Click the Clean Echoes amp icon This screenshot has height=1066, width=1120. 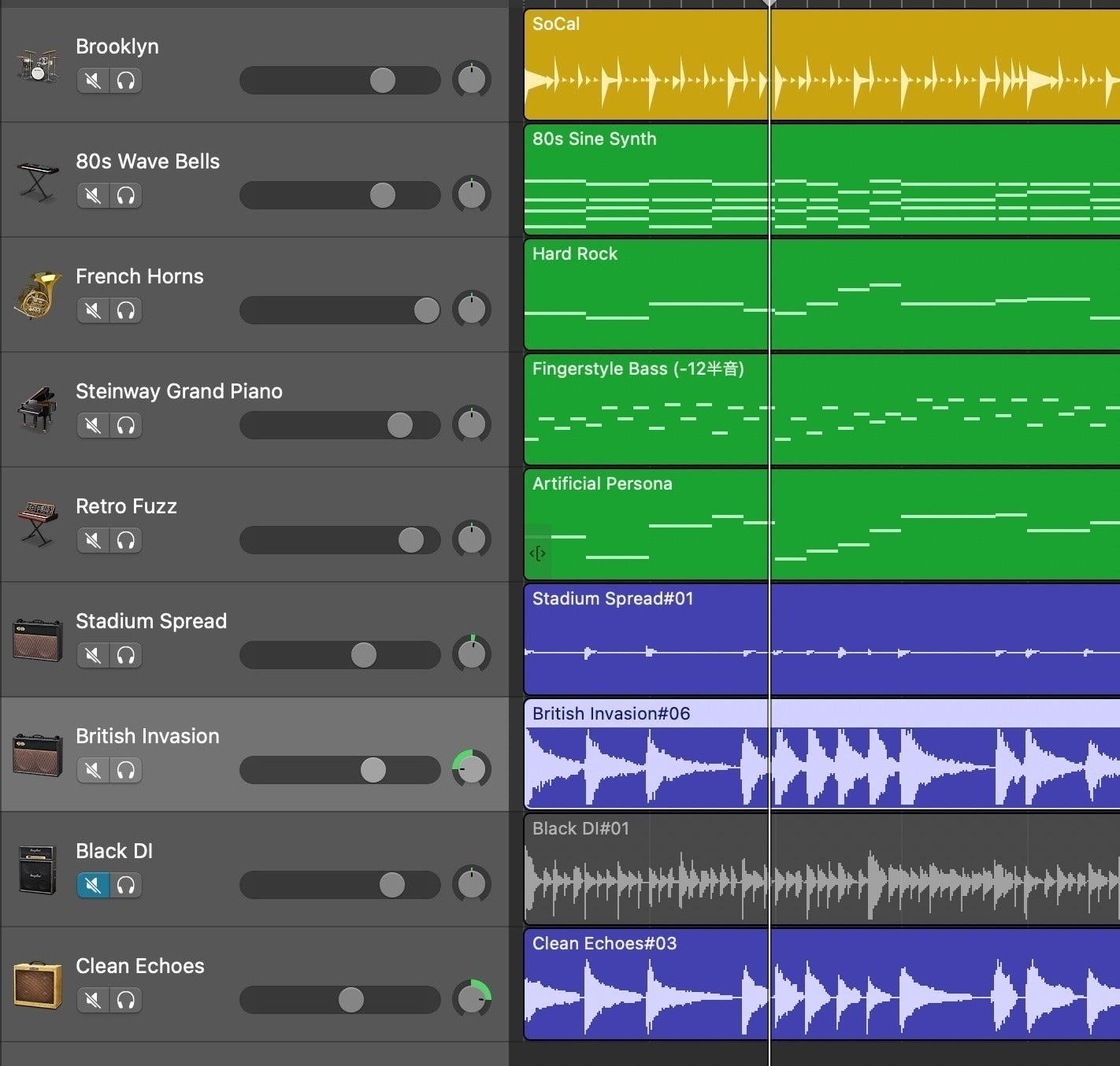pos(37,984)
